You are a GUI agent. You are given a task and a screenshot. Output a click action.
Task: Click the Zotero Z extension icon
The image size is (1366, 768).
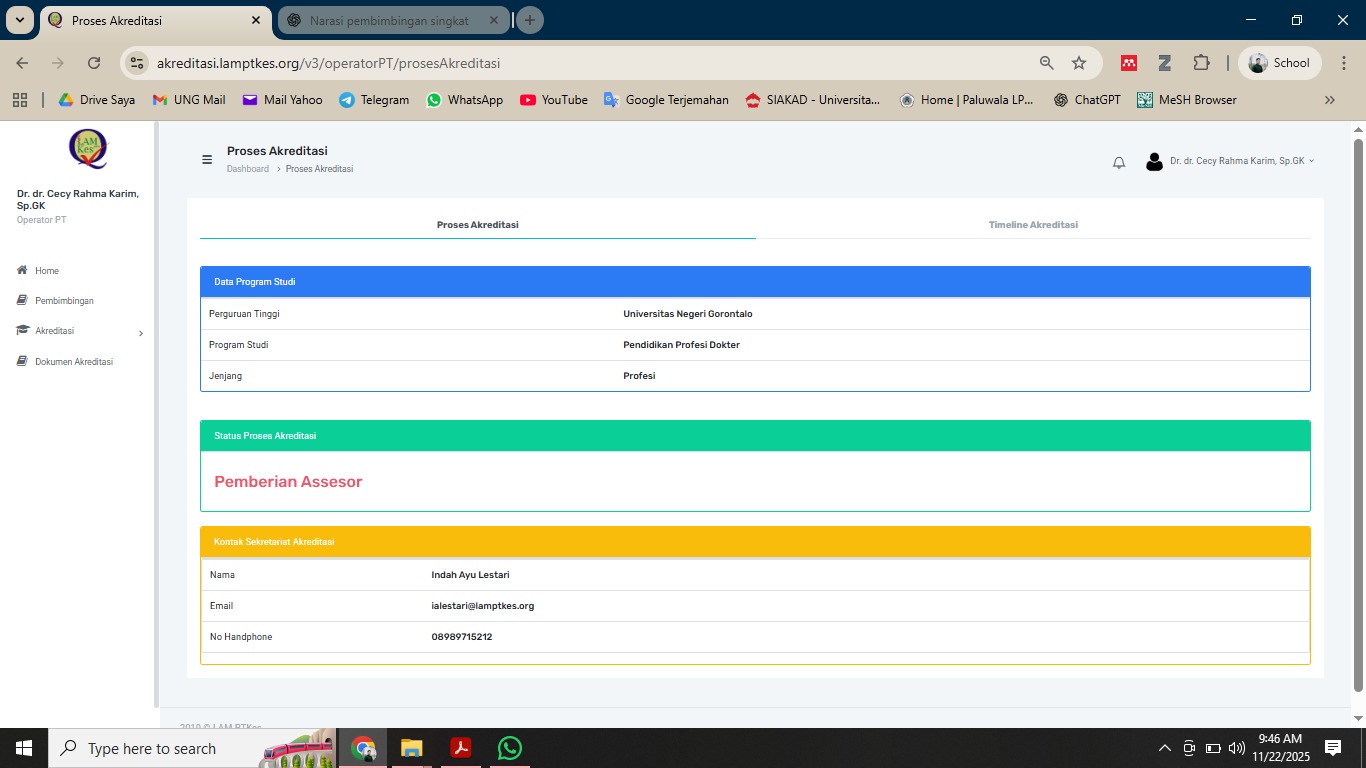[x=1165, y=62]
